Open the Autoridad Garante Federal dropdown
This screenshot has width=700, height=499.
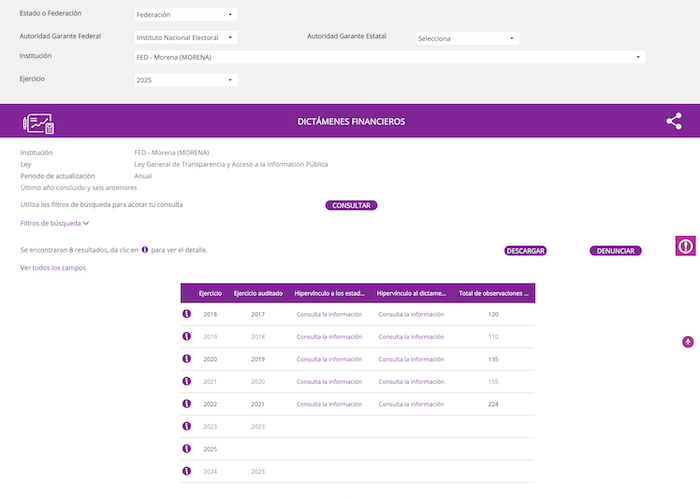pos(185,37)
